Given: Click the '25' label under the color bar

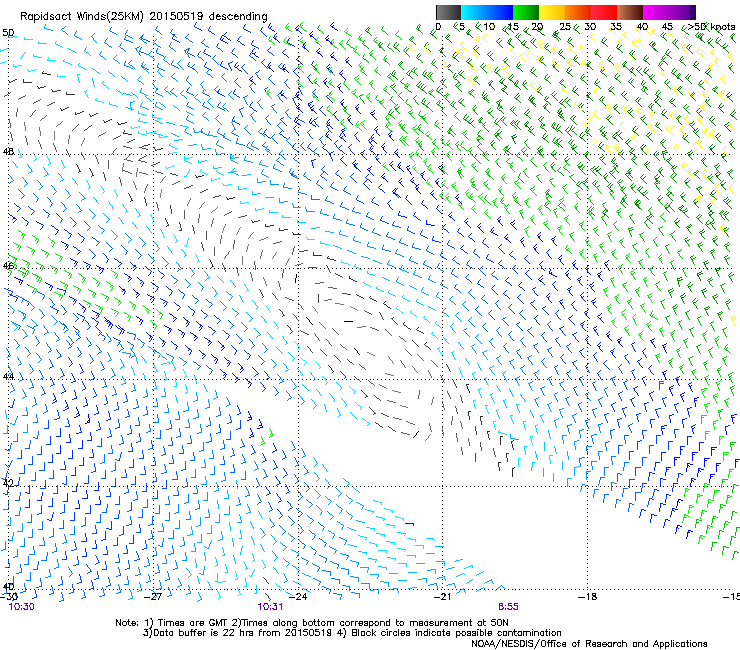Looking at the screenshot, I should pos(565,27).
